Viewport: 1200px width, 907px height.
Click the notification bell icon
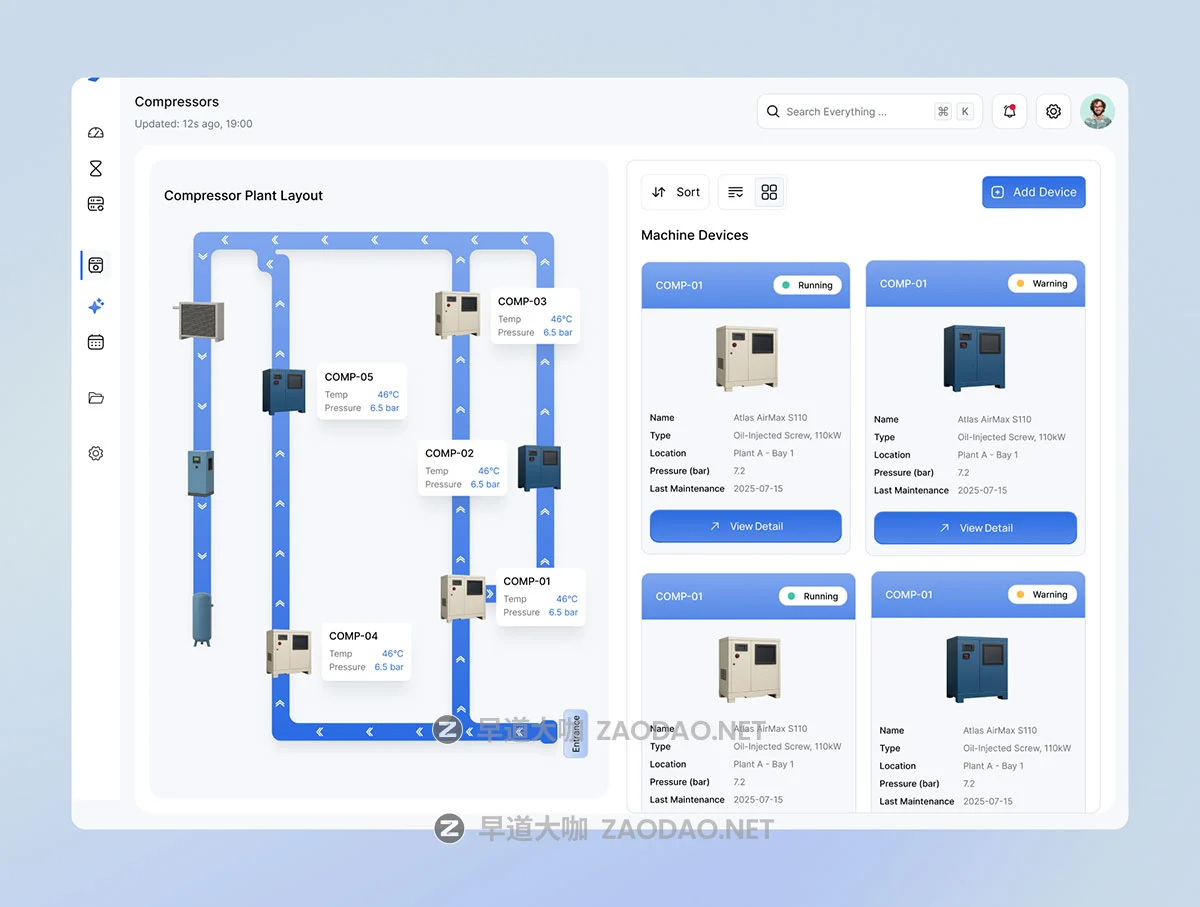(x=1009, y=112)
